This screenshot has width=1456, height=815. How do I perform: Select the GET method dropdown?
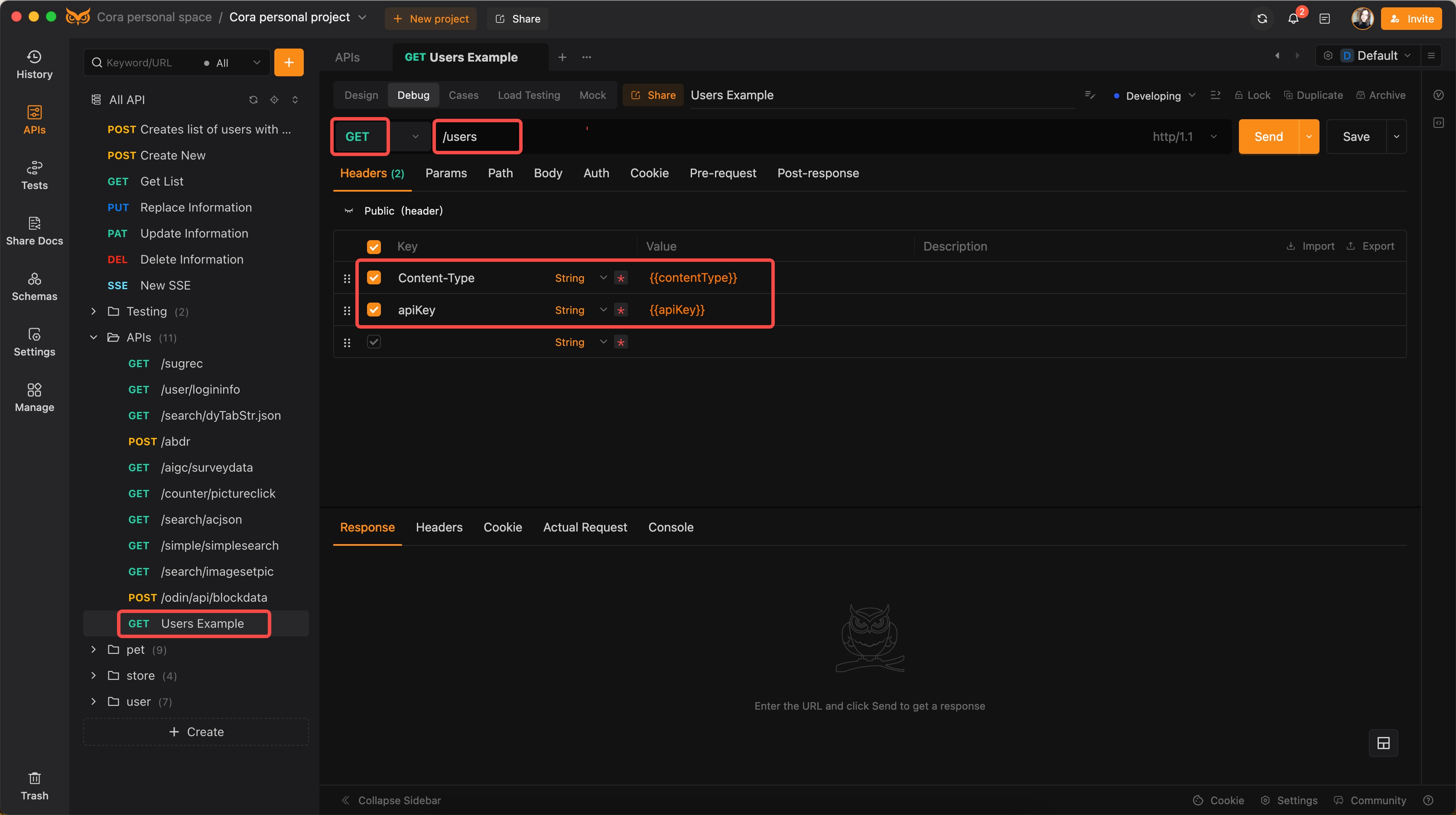(413, 136)
